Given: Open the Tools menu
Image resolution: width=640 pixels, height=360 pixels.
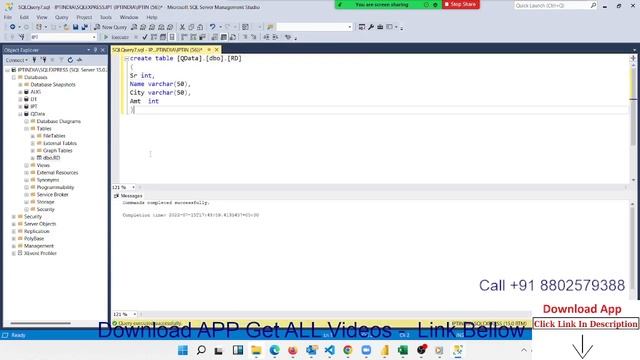Looking at the screenshot, I should point(106,17).
